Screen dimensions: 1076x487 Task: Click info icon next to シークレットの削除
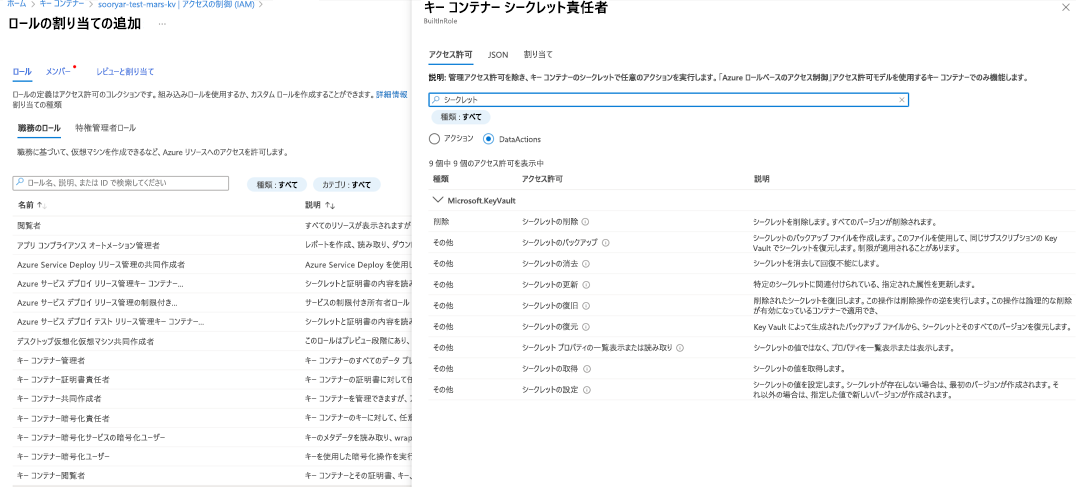click(585, 222)
